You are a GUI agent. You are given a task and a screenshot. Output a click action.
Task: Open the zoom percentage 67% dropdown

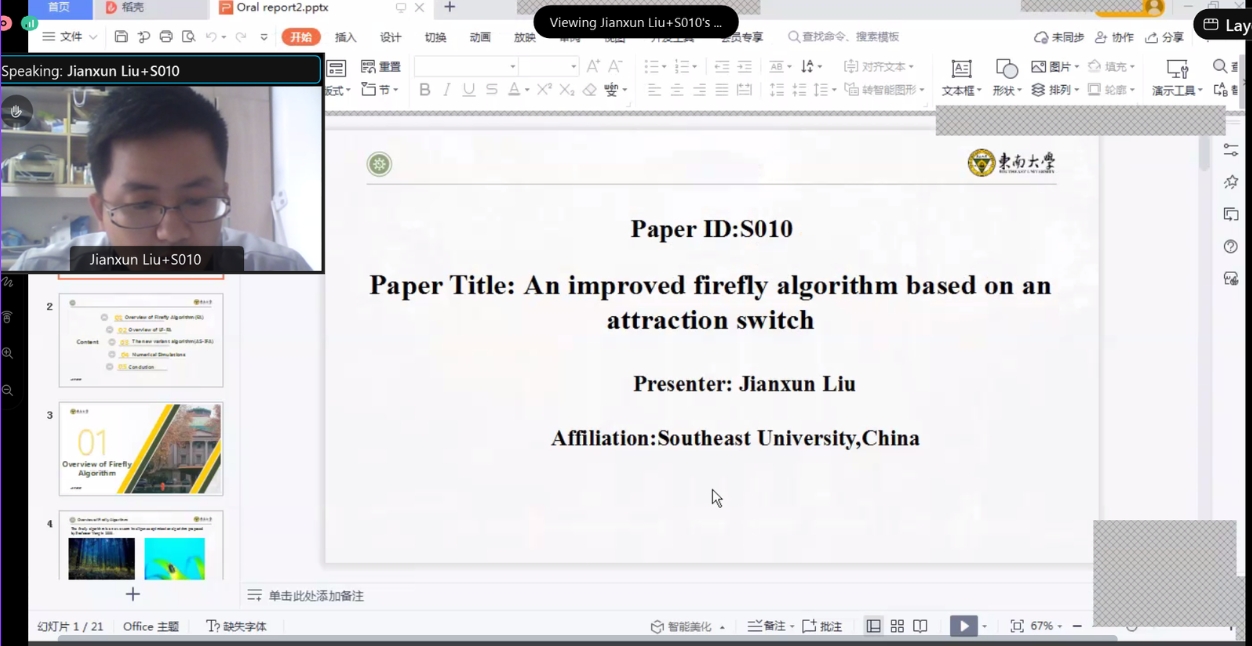point(1046,626)
